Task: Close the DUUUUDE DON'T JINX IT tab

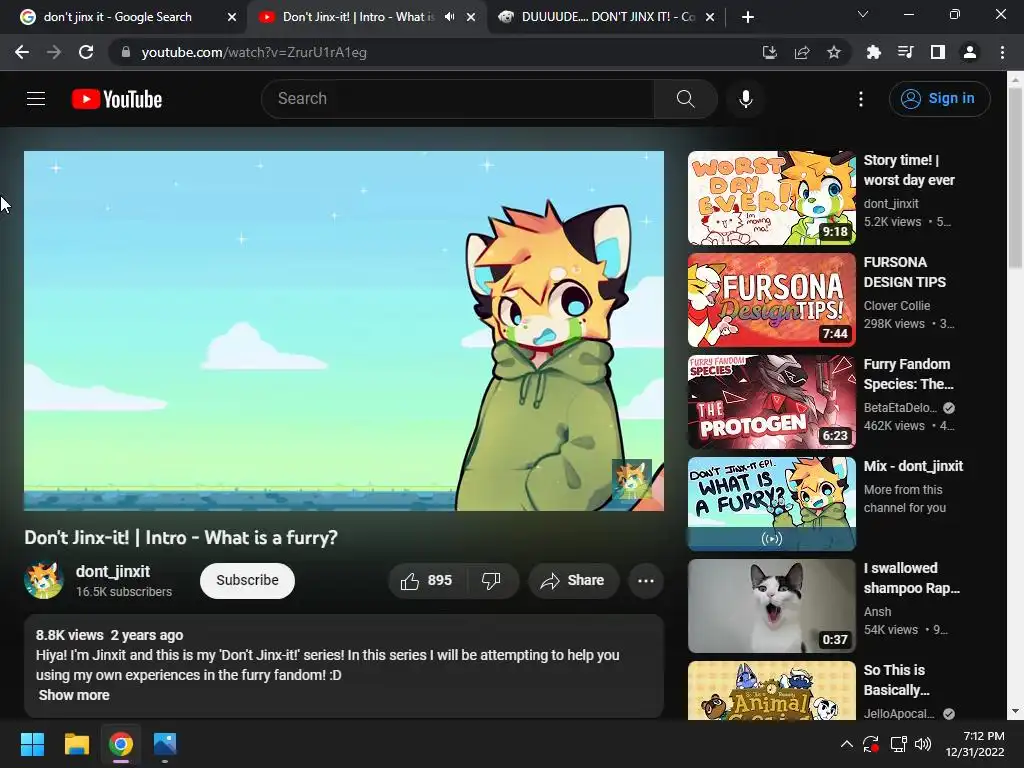Action: click(710, 17)
